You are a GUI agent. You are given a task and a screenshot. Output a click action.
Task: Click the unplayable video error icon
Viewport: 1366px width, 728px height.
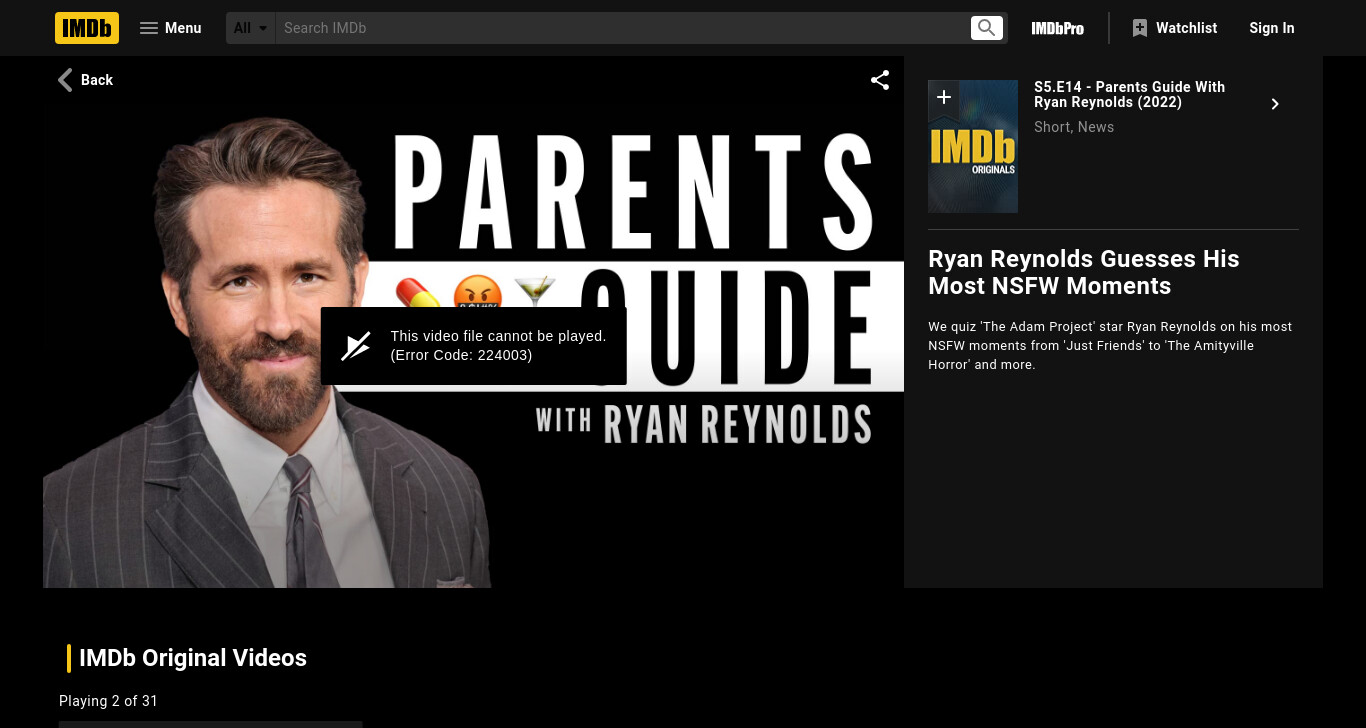point(356,346)
